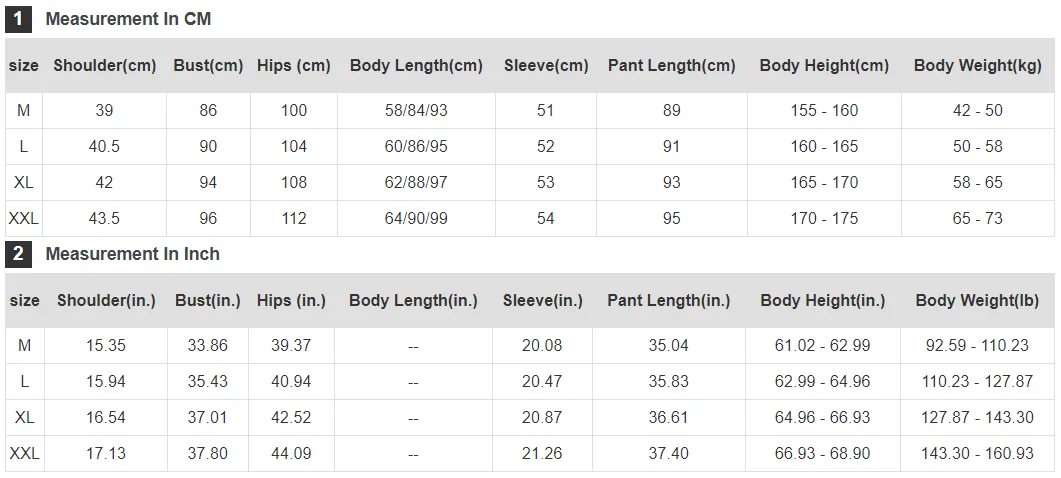Click the Body Weight(kg) column header
Image resolution: width=1061 pixels, height=478 pixels.
click(978, 66)
